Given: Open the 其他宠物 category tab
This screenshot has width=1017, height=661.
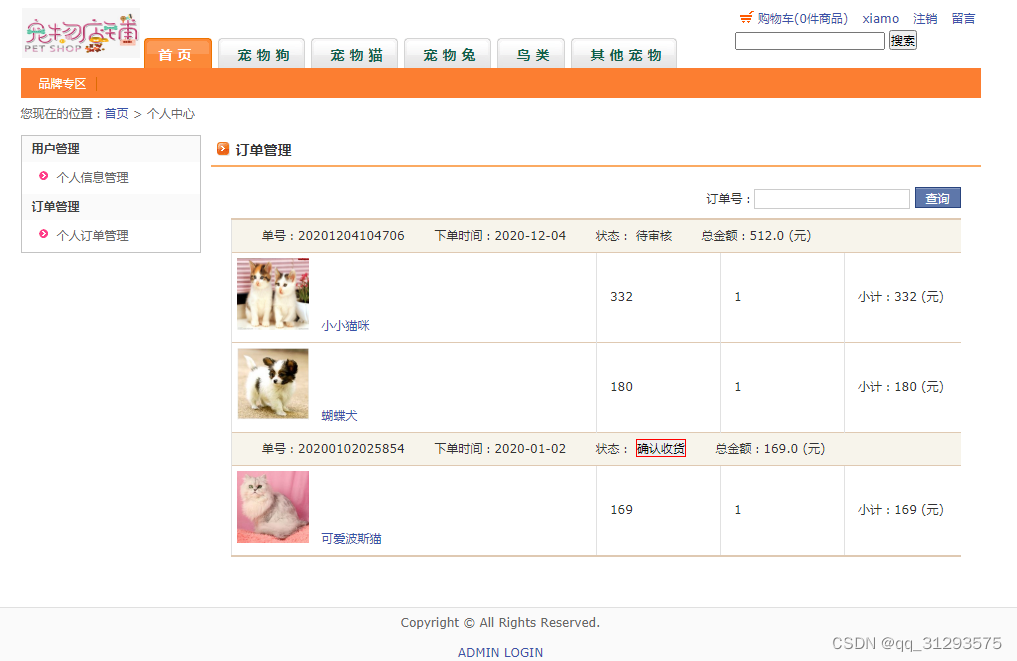Looking at the screenshot, I should coord(624,55).
